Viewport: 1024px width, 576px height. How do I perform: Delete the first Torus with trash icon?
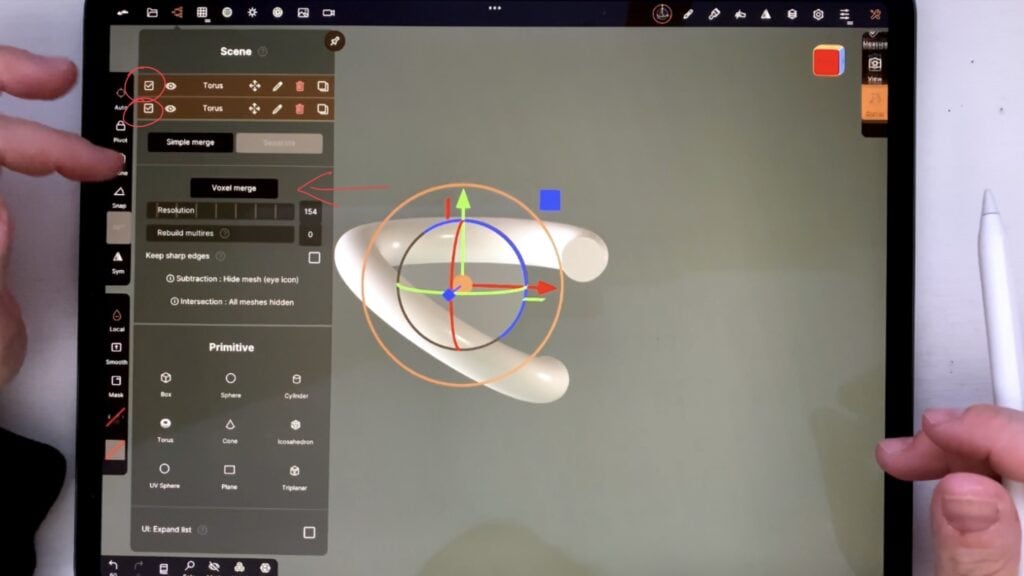tap(300, 86)
